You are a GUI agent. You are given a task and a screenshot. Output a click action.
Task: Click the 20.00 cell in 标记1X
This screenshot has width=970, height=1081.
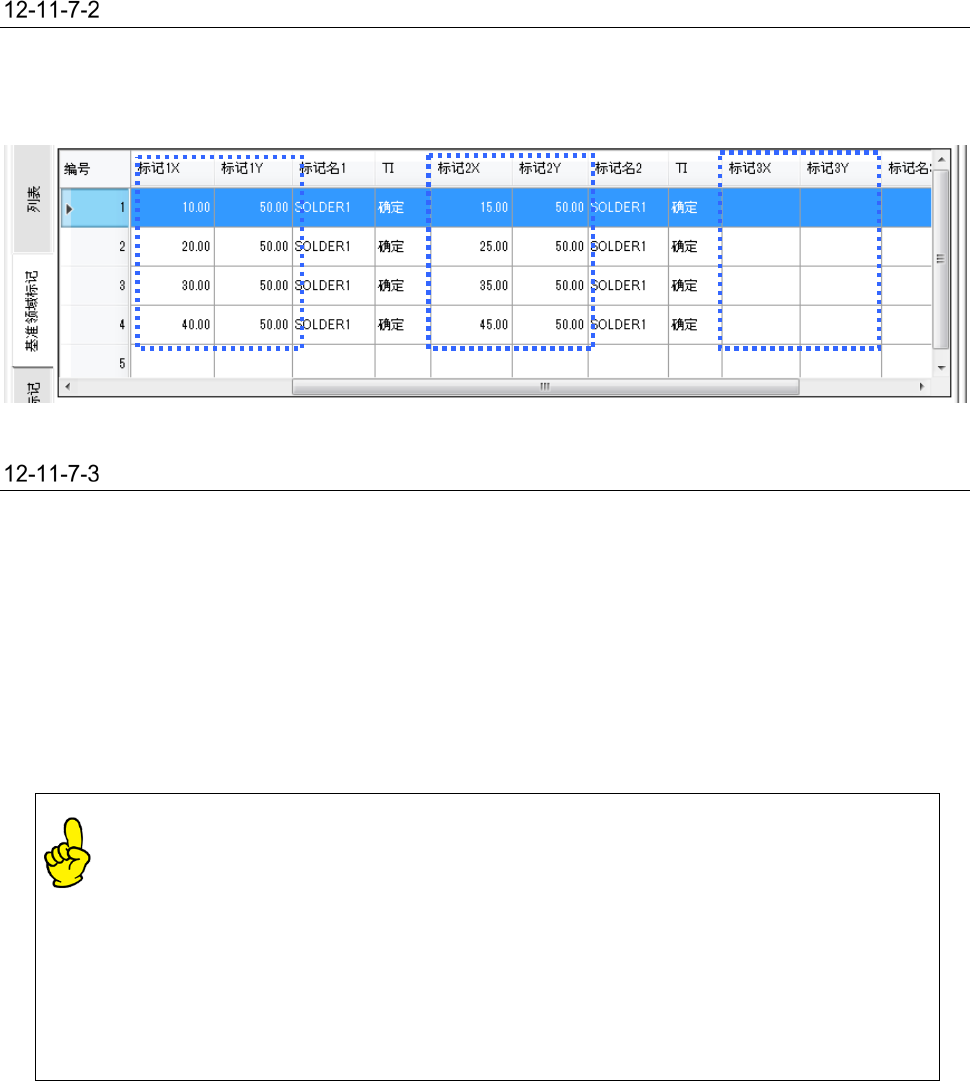coord(172,247)
